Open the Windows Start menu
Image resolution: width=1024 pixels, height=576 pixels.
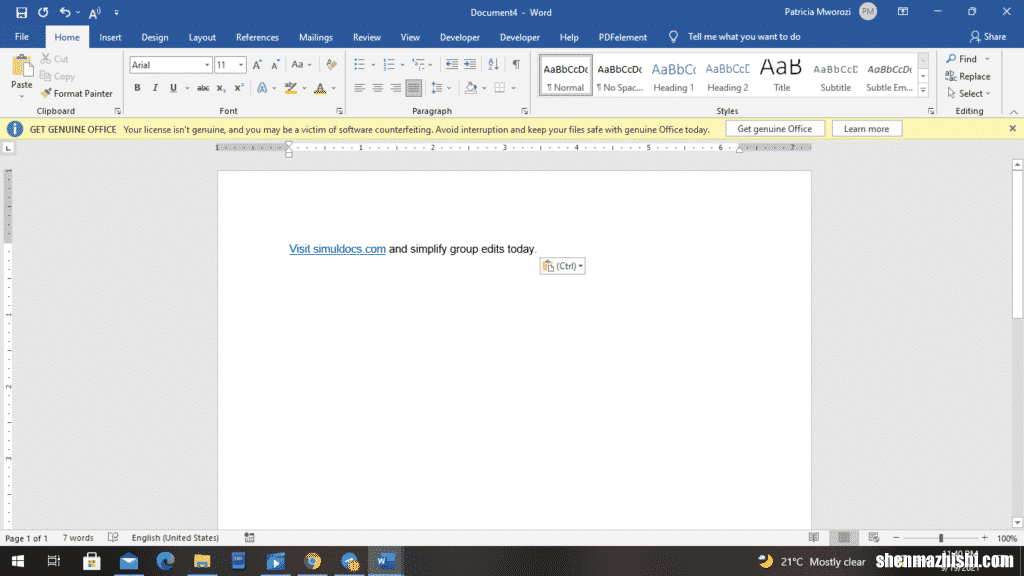(18, 561)
